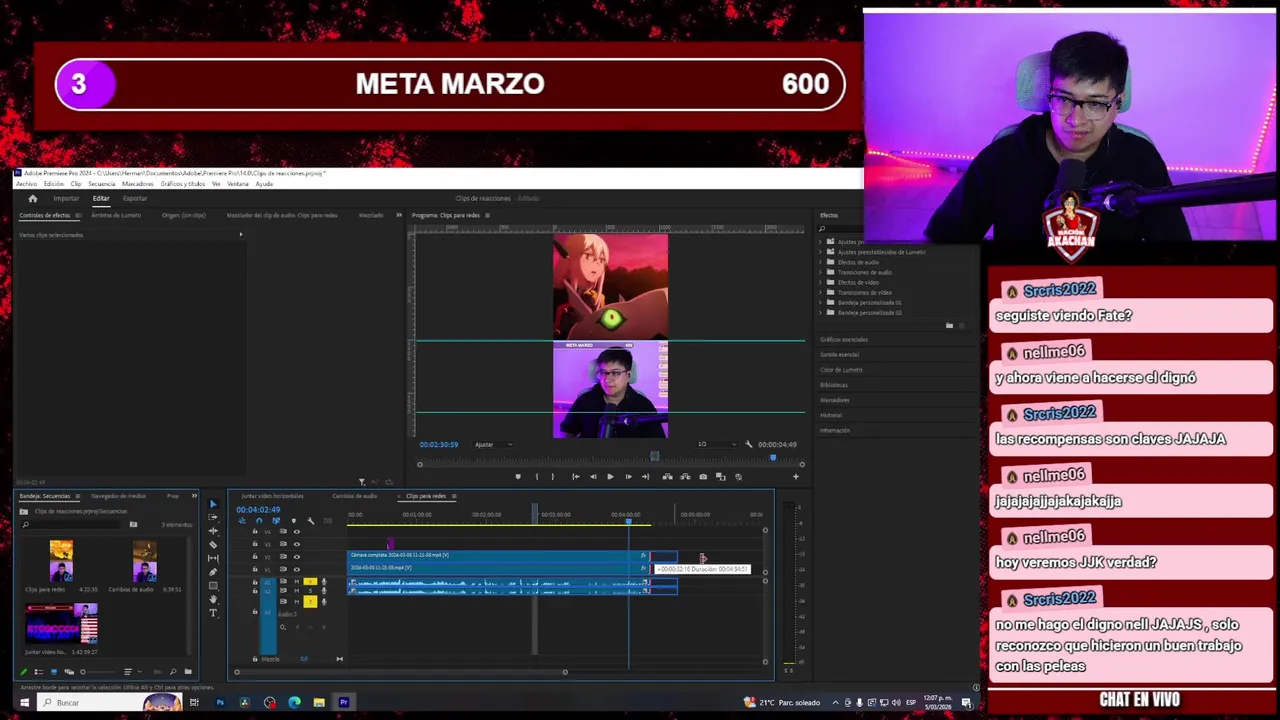Select the Slip tool
The width and height of the screenshot is (1280, 720).
(213, 558)
